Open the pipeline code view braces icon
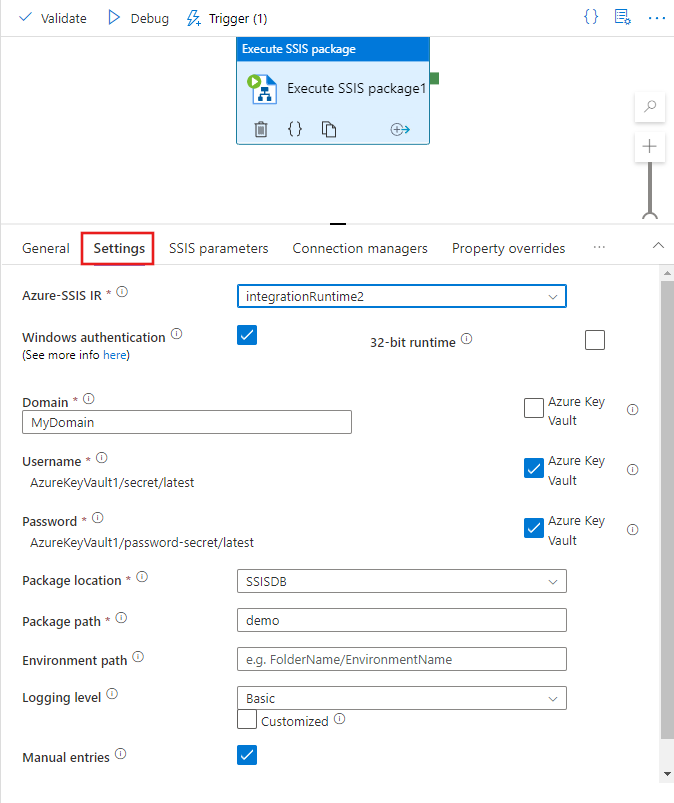Viewport: 674px width, 803px height. [x=590, y=16]
